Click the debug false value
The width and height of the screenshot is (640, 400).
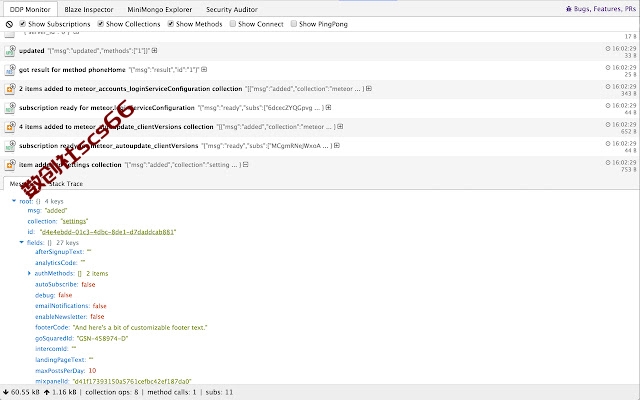[x=65, y=295]
